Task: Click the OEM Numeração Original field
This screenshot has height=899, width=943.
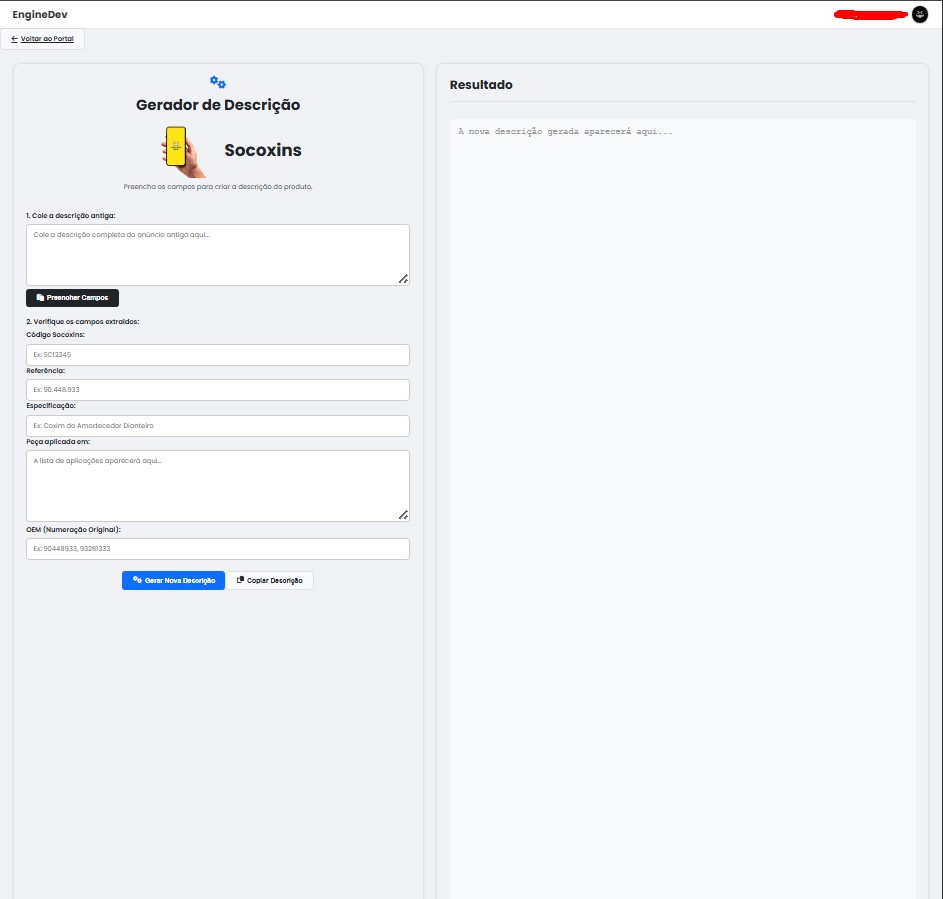Action: coord(217,548)
